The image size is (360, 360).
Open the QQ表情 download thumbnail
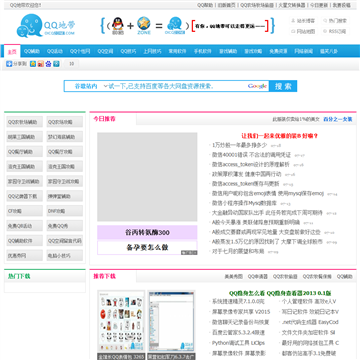tap(121, 325)
